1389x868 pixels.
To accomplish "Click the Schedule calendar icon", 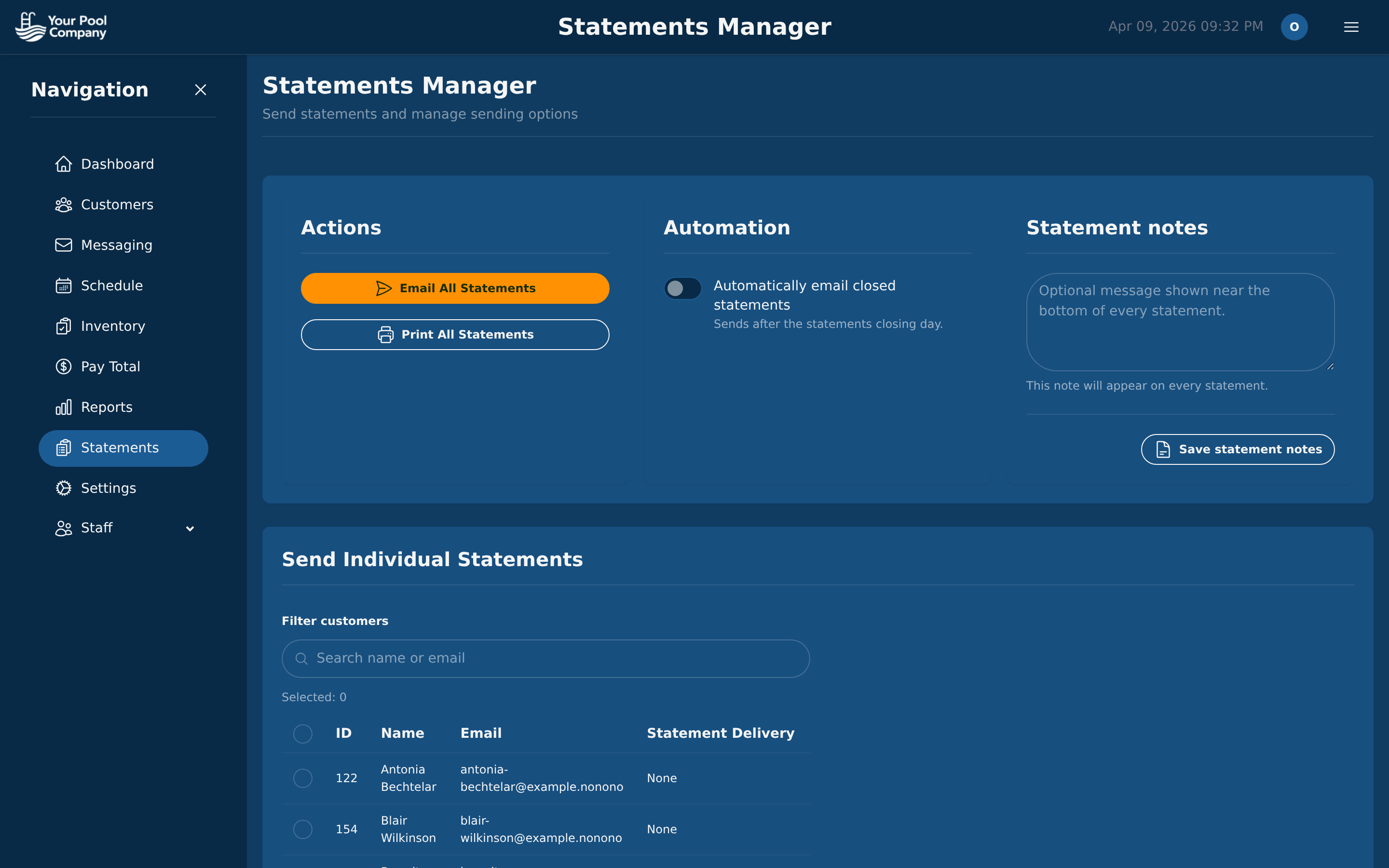I will point(63,285).
